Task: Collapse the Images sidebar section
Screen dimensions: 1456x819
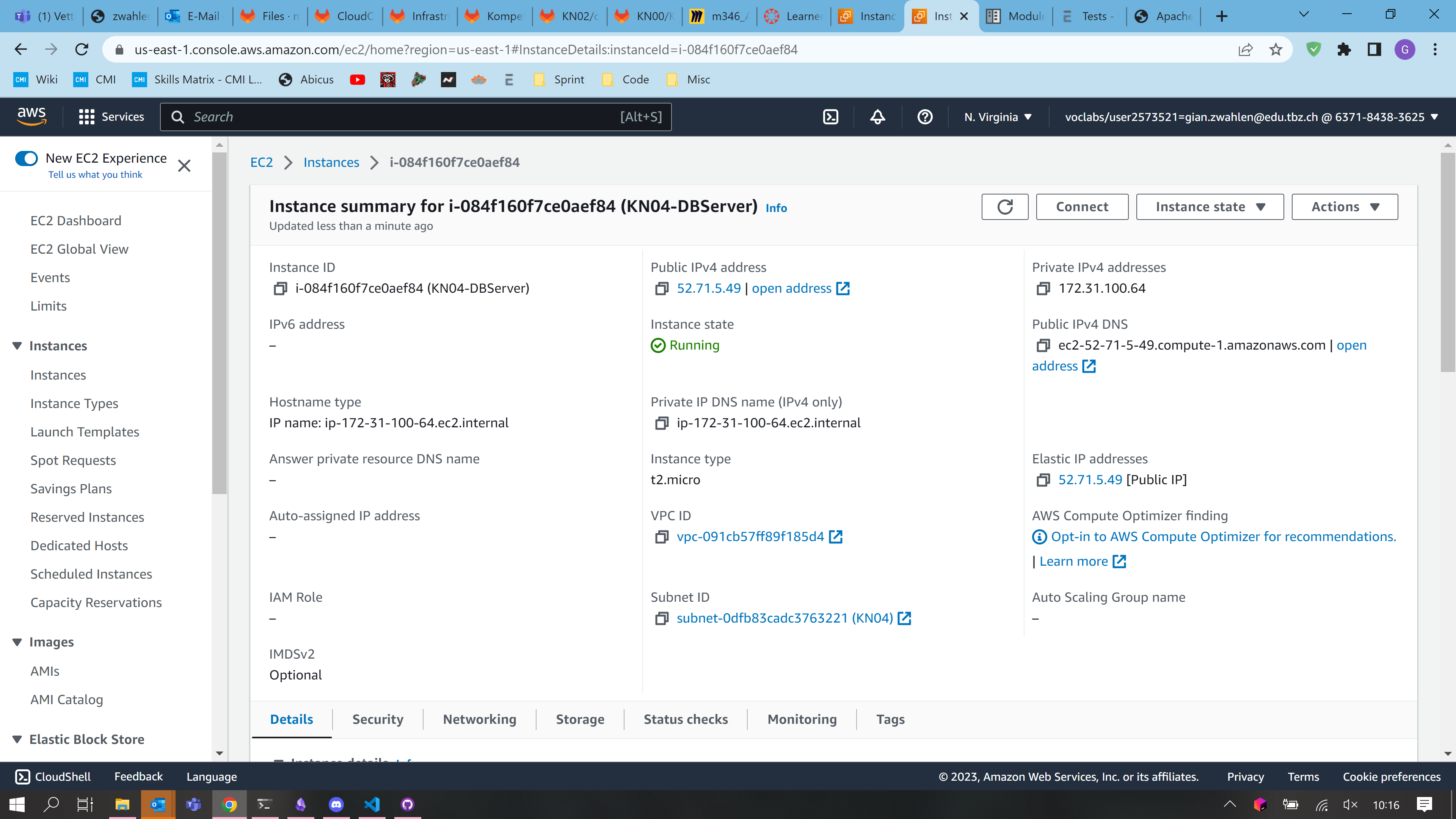Action: pos(17,642)
